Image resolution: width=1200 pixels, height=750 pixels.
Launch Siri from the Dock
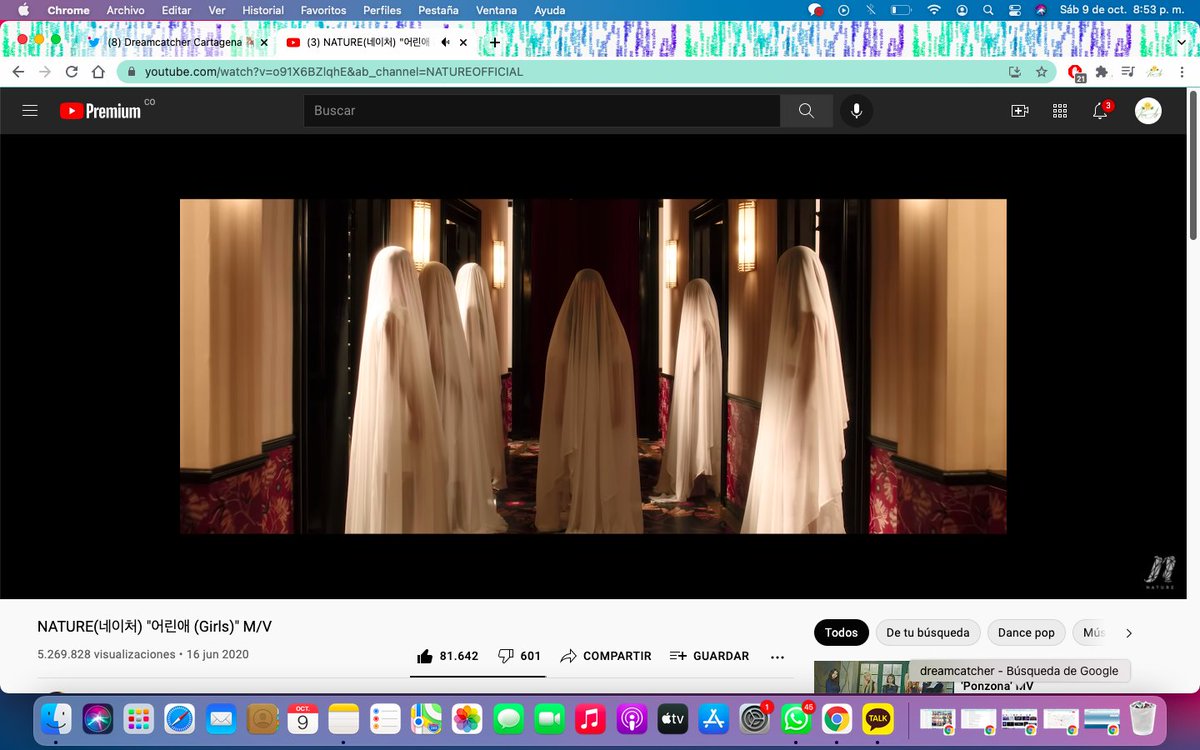[x=97, y=718]
